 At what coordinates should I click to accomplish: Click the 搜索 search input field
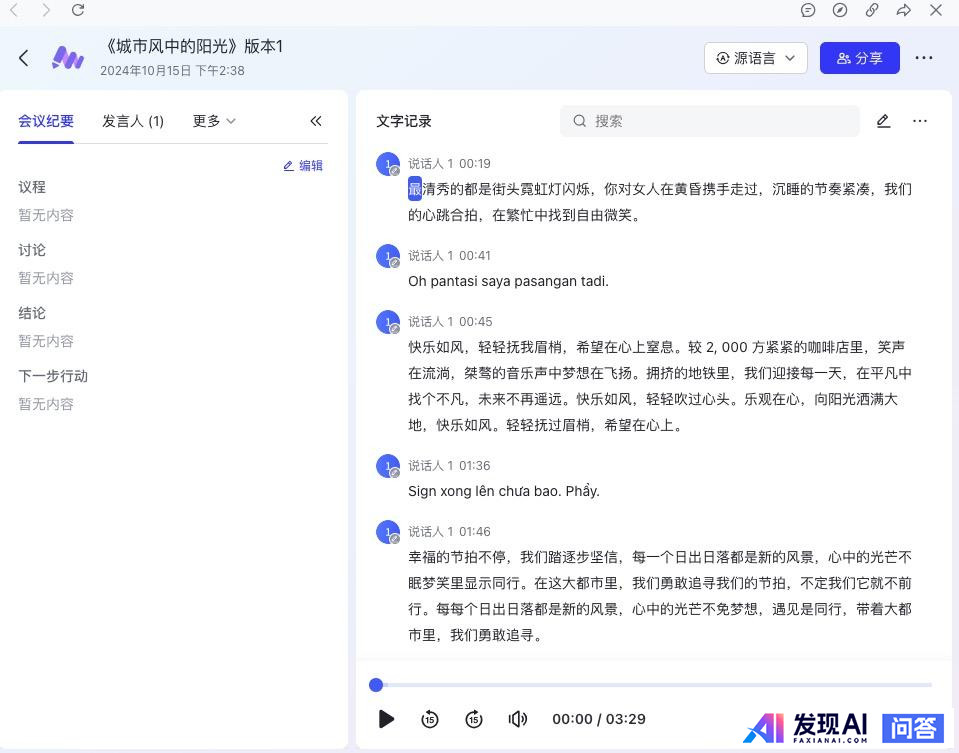coord(710,121)
